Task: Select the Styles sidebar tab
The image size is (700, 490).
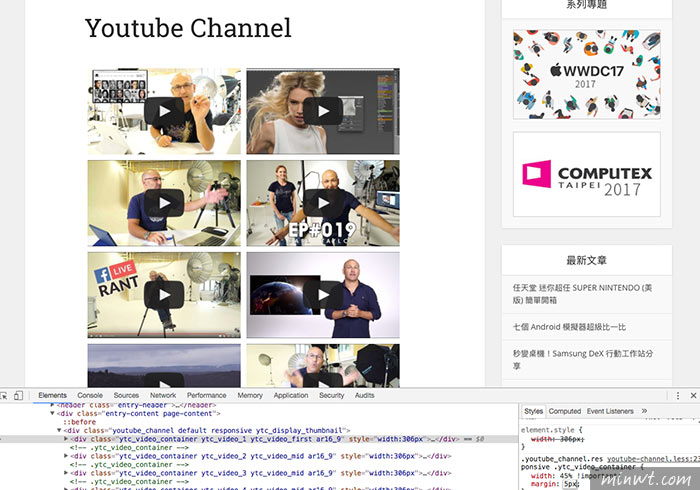Action: click(x=533, y=411)
